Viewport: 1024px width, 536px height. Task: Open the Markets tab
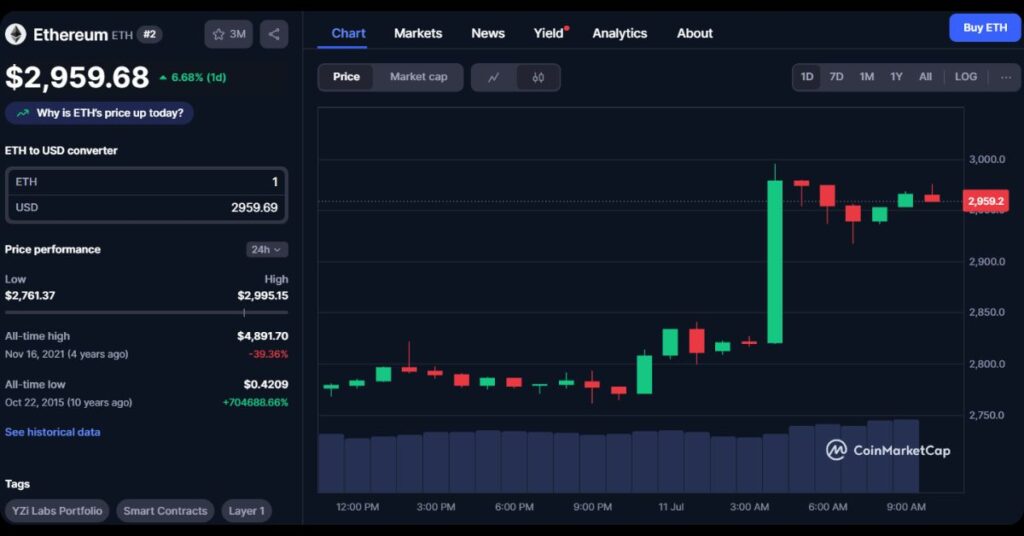tap(418, 33)
